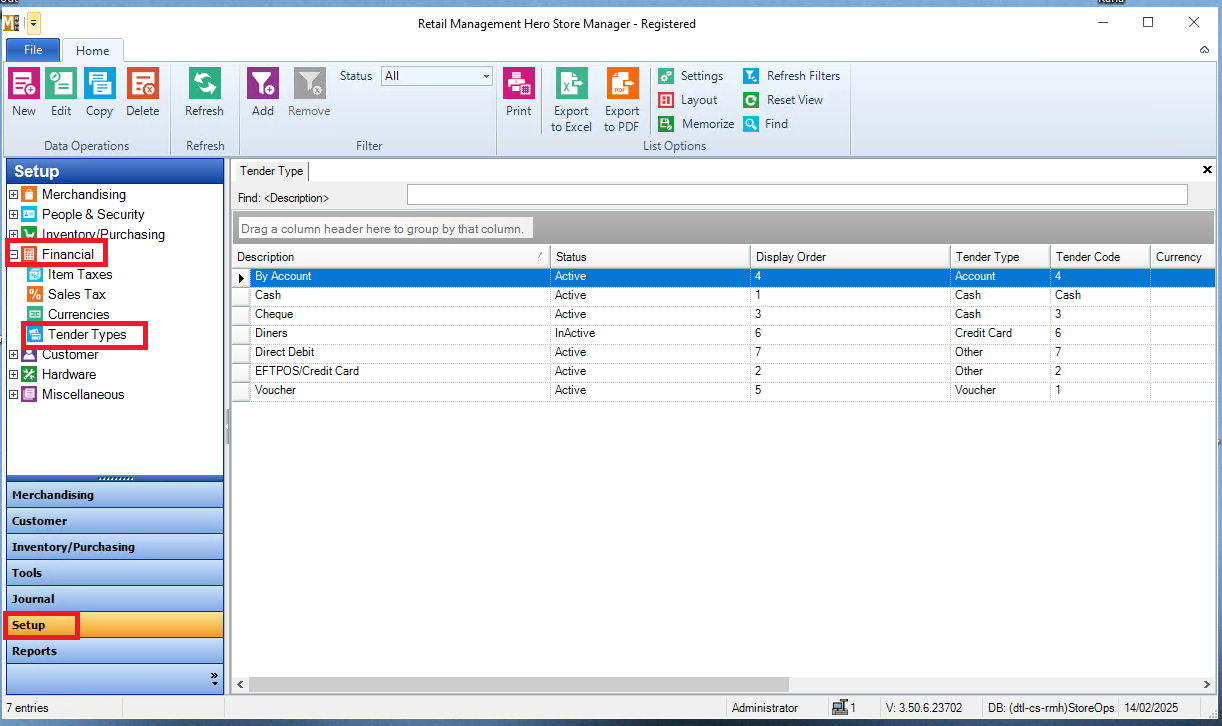Sort by Tender Code column header
The height and width of the screenshot is (726, 1222).
coord(1100,257)
